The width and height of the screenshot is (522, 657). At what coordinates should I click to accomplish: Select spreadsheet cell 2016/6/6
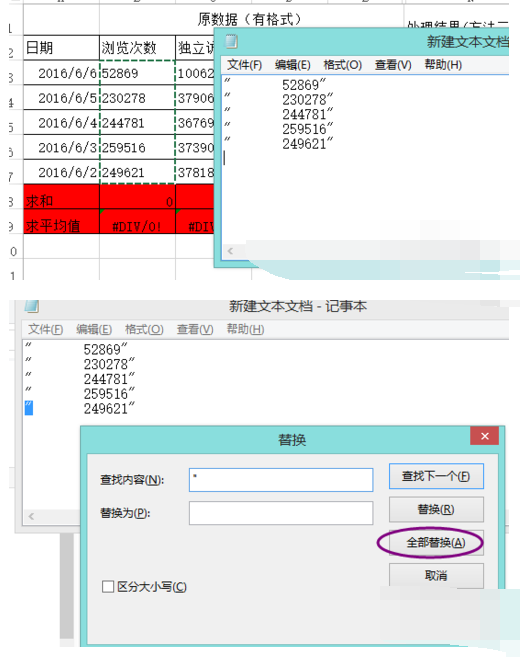click(x=62, y=73)
